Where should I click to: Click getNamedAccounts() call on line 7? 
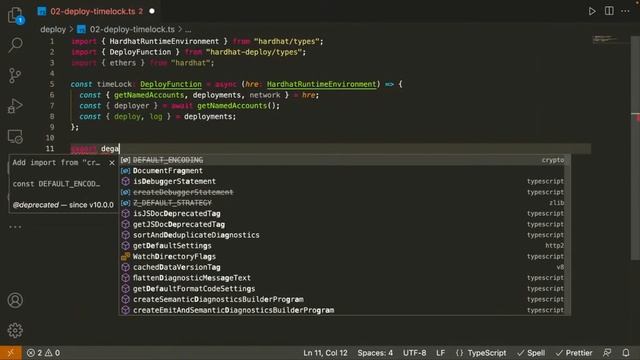[236, 106]
